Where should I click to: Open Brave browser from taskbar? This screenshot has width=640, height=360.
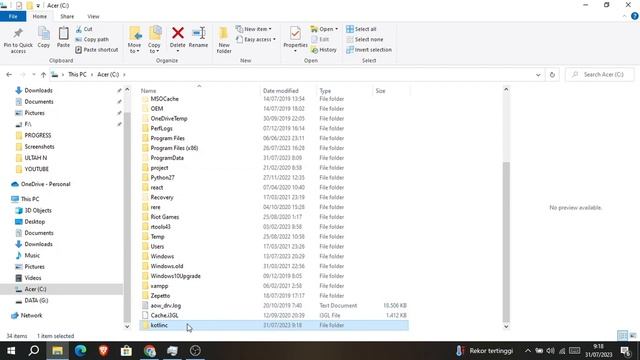pos(103,351)
